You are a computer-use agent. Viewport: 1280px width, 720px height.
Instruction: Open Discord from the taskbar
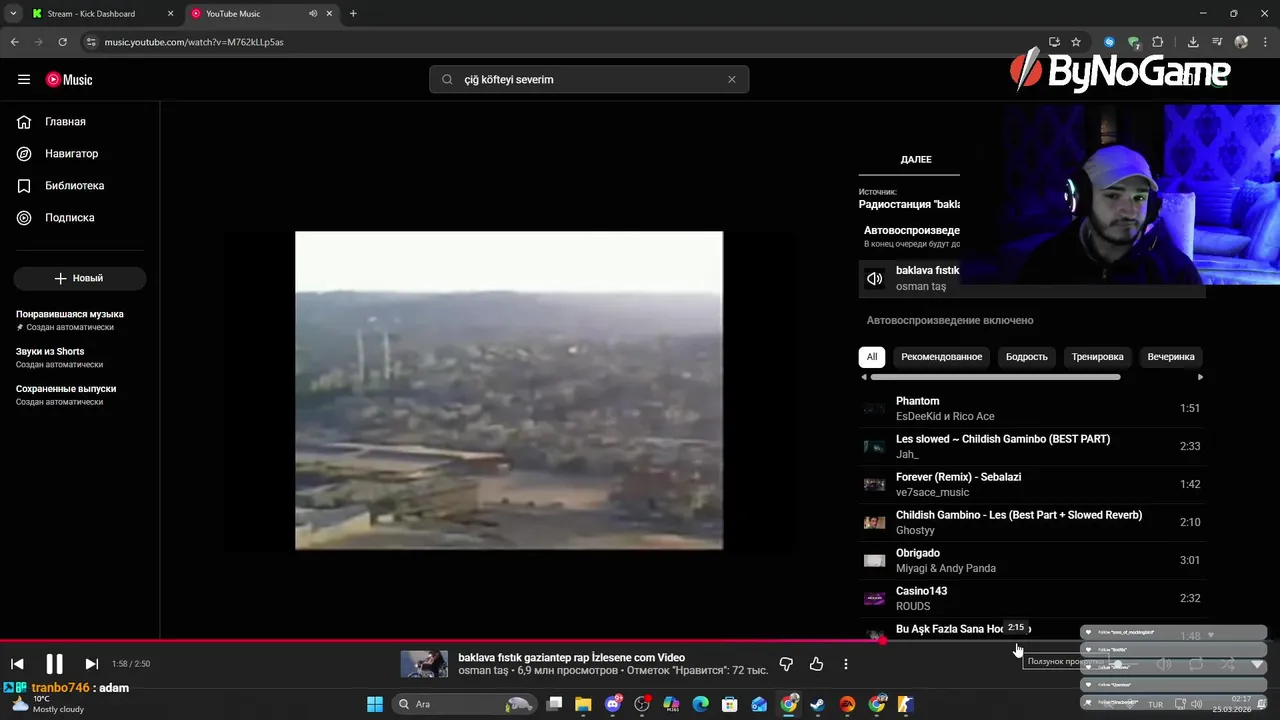[x=613, y=704]
